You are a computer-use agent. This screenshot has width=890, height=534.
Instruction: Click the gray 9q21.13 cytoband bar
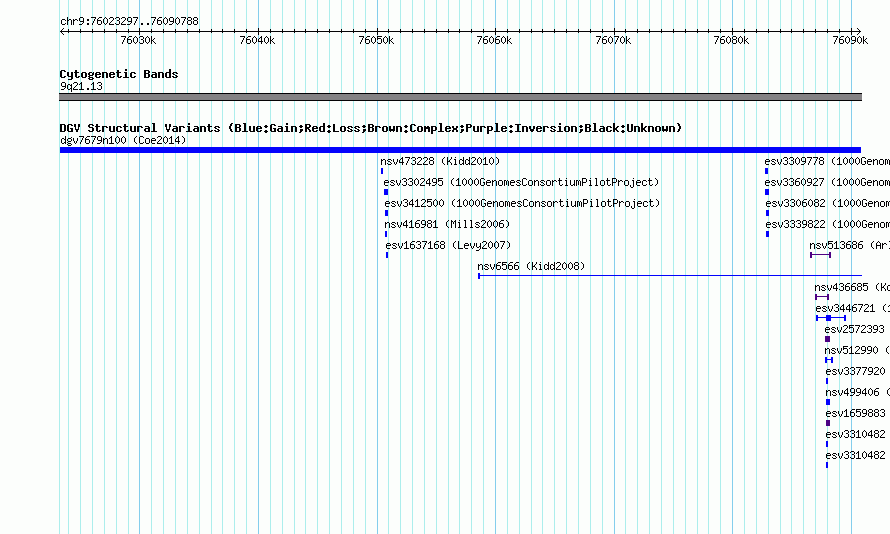pyautogui.click(x=460, y=97)
